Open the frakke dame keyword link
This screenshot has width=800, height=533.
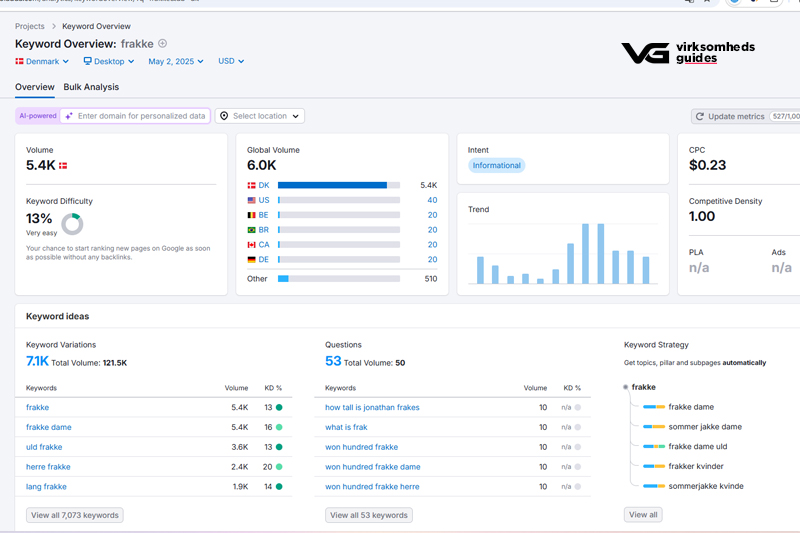(48, 427)
